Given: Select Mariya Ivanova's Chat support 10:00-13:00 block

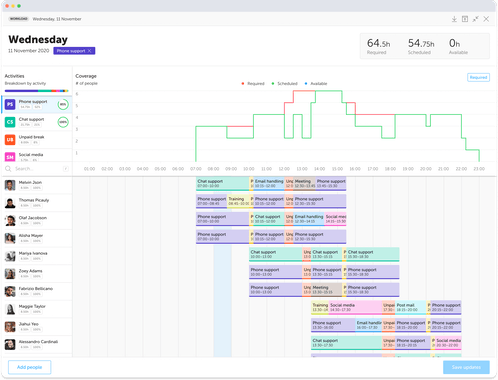Looking at the screenshot, I should [x=276, y=254].
